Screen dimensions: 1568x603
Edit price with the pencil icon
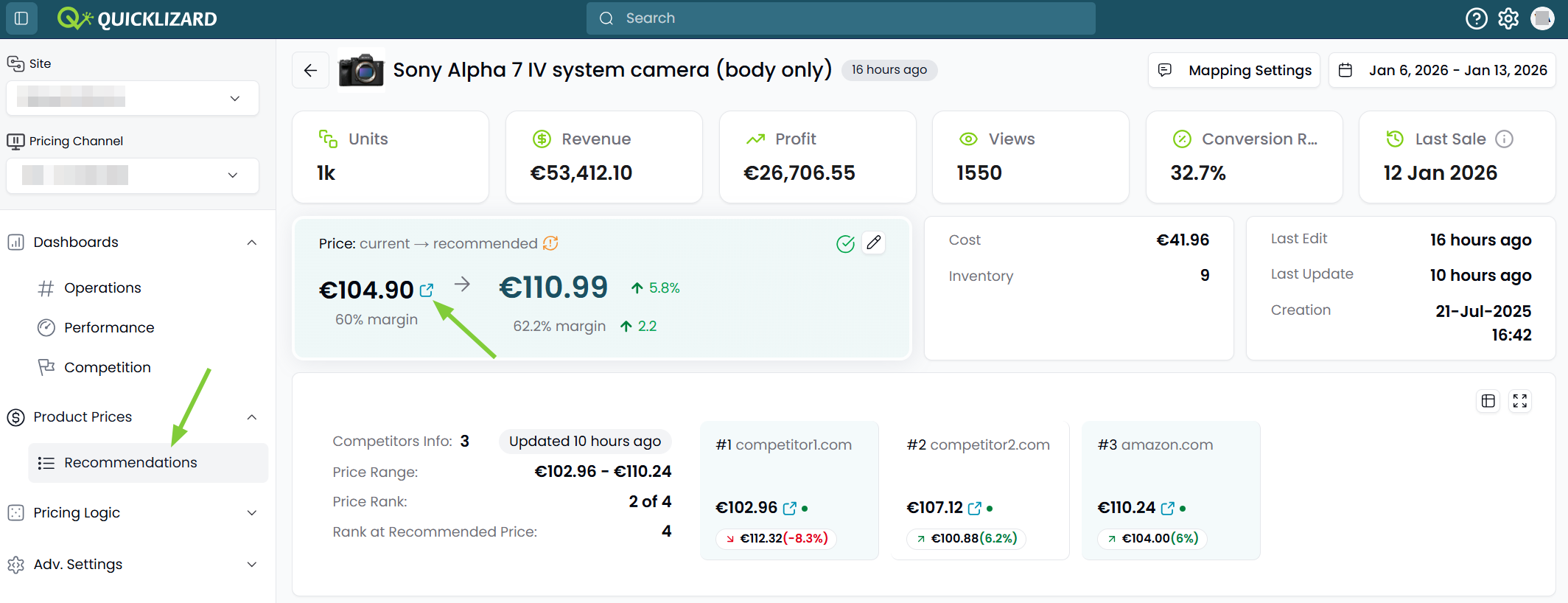click(x=874, y=243)
